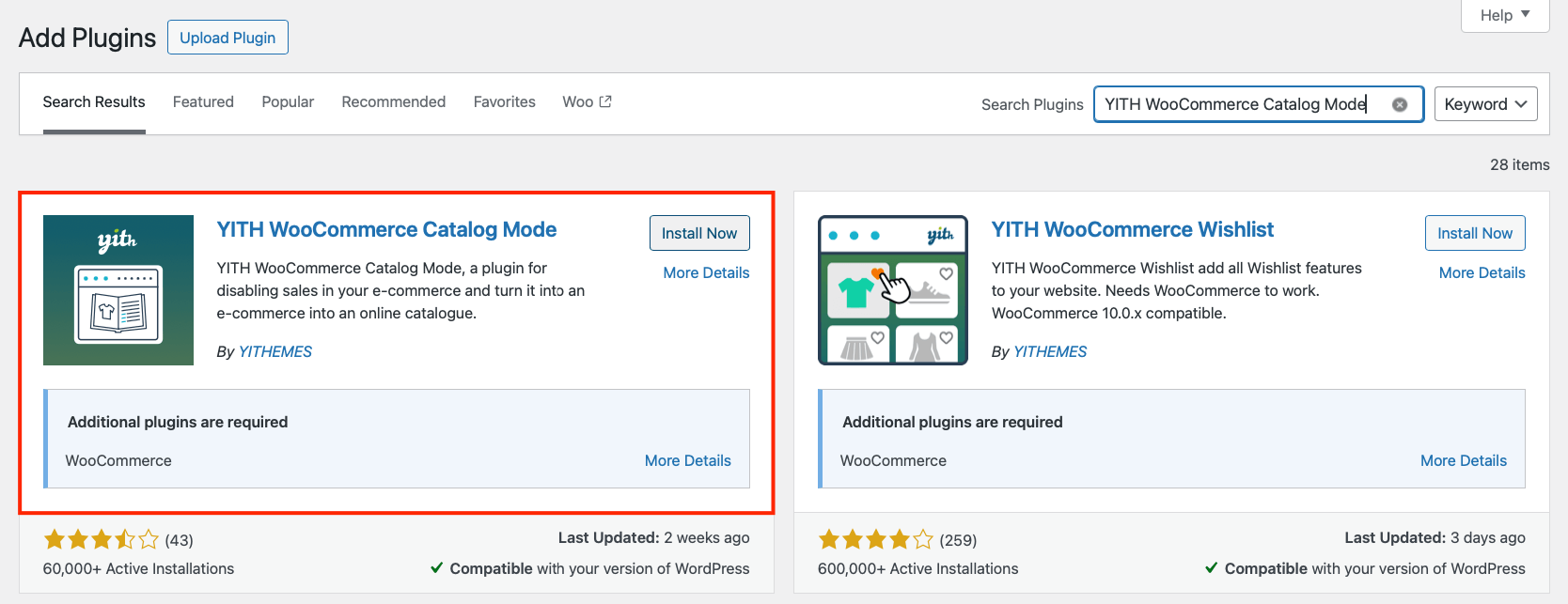The image size is (1568, 604).
Task: Click 60,000+ Active Installations text
Action: click(x=138, y=568)
